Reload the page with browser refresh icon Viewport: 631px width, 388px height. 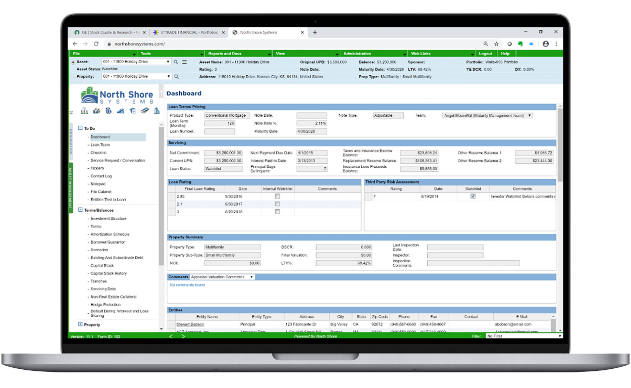96,44
